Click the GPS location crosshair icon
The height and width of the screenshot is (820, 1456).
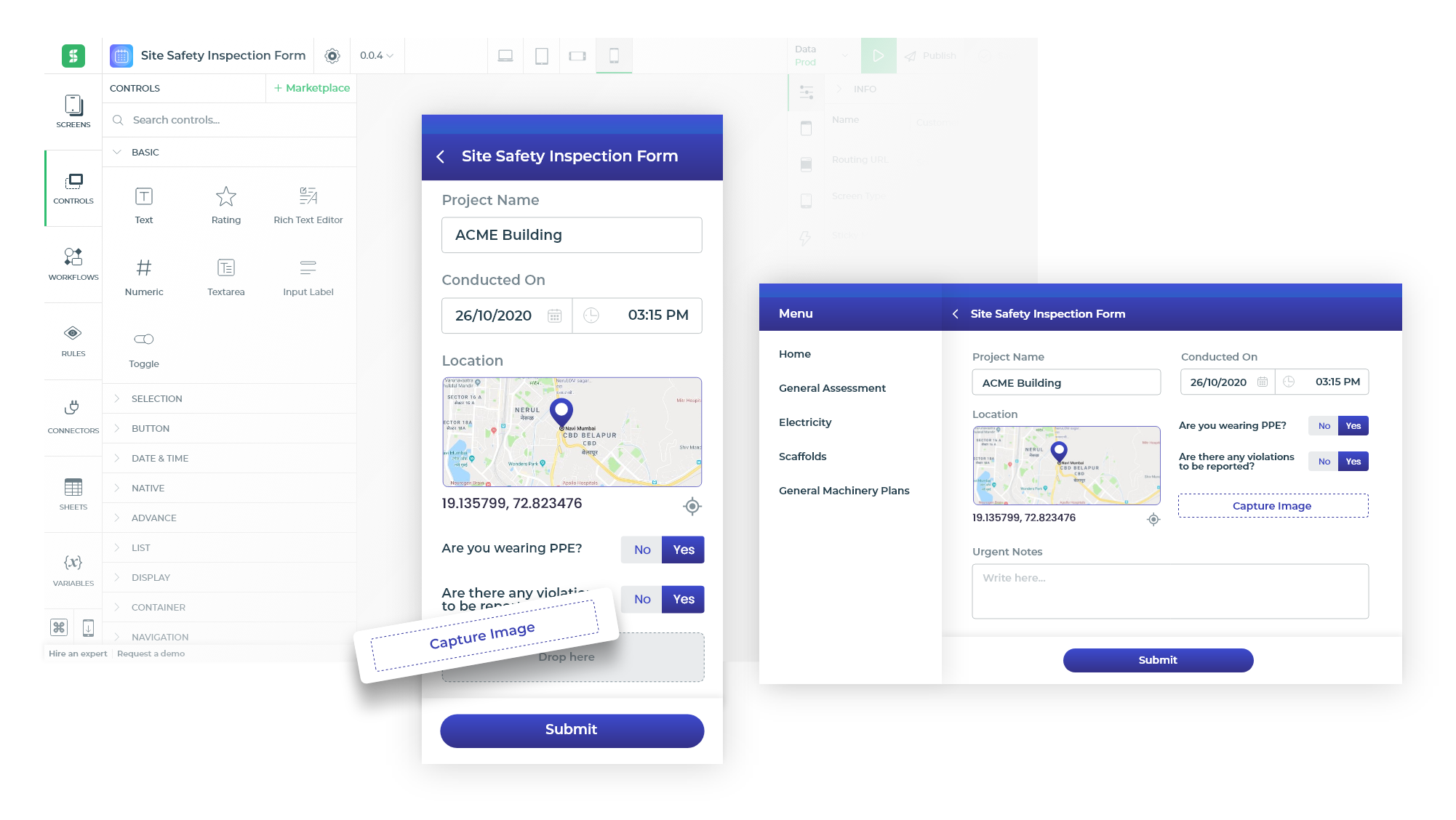[x=691, y=506]
